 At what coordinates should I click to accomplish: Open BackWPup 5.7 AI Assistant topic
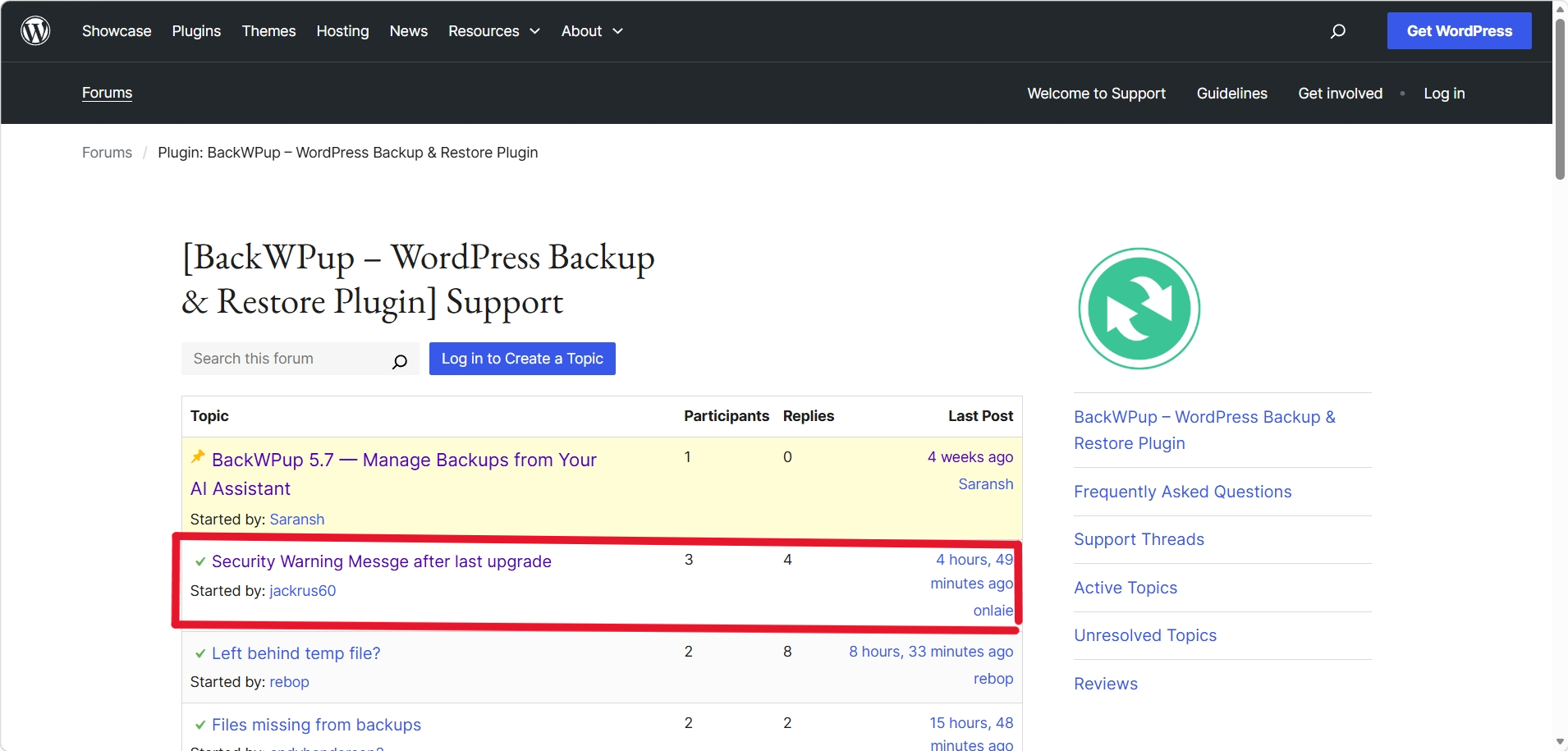tap(394, 474)
